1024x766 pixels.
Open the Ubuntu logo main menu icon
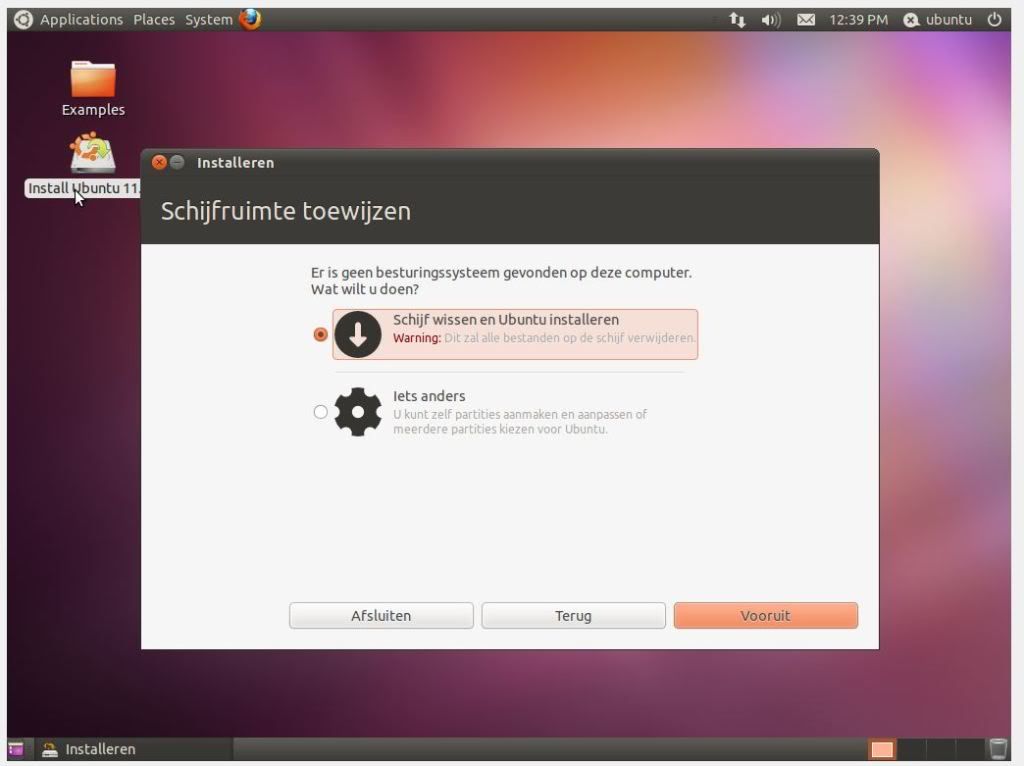click(23, 20)
